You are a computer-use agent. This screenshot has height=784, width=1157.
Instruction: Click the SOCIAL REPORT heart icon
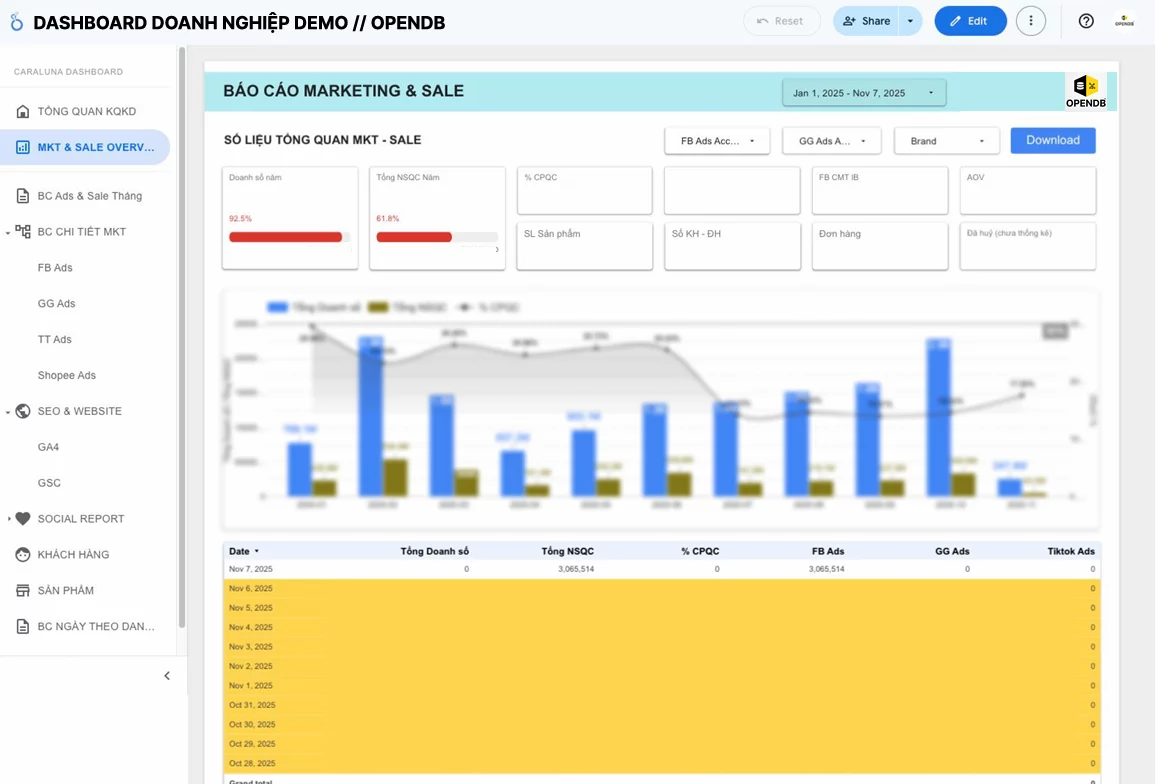pyautogui.click(x=22, y=518)
